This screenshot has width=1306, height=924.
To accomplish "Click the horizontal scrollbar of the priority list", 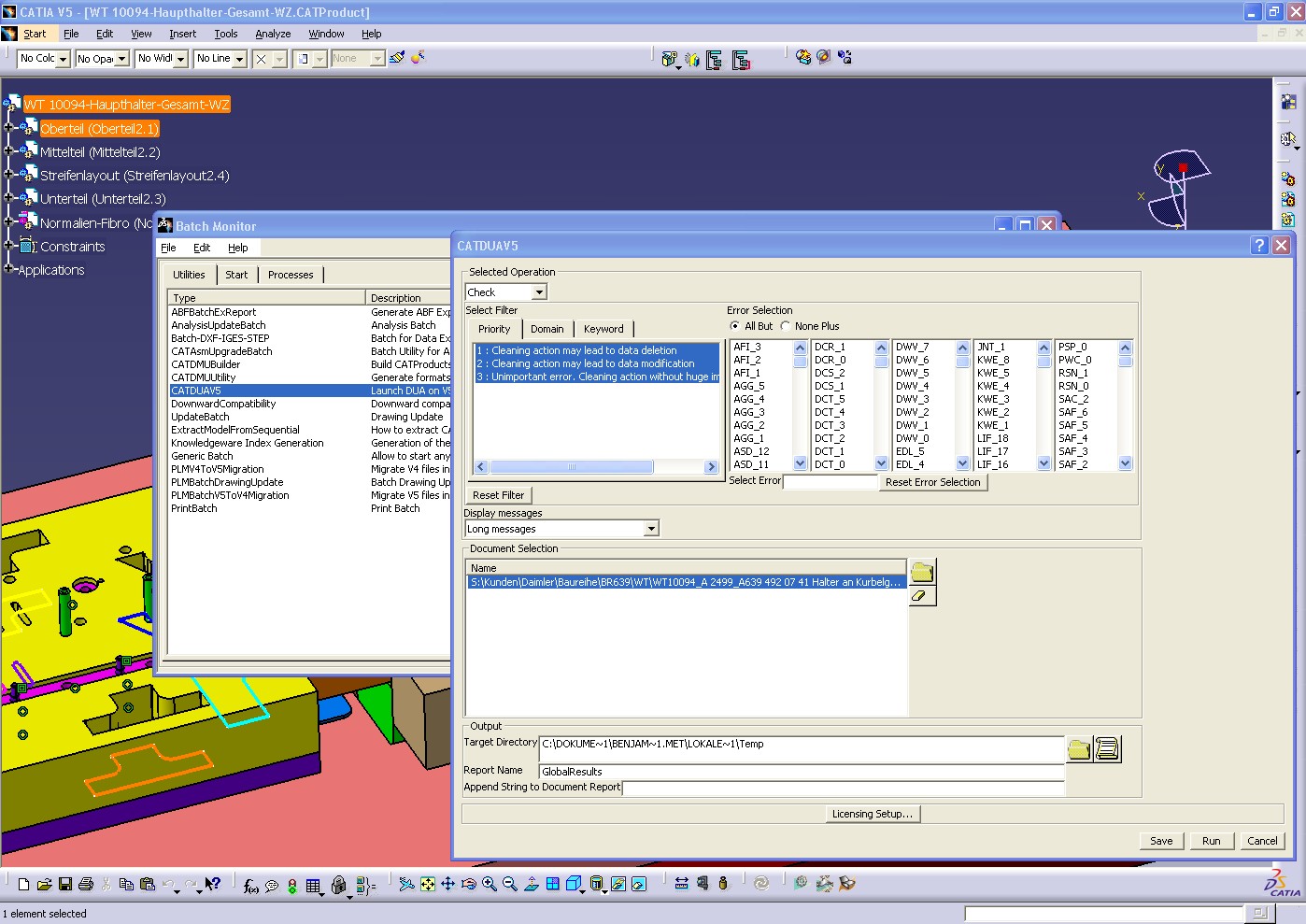I will coord(596,466).
